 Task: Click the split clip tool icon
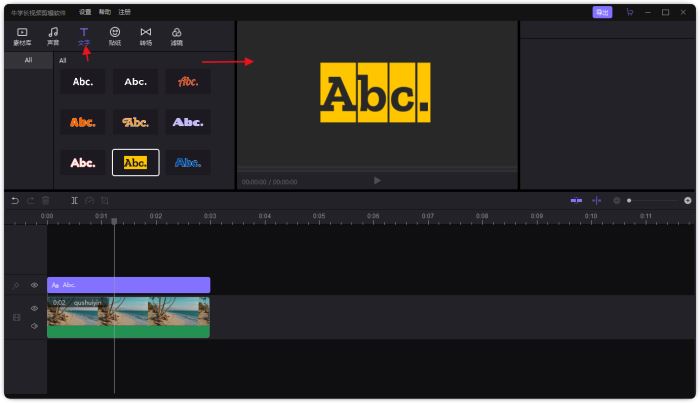pos(75,201)
